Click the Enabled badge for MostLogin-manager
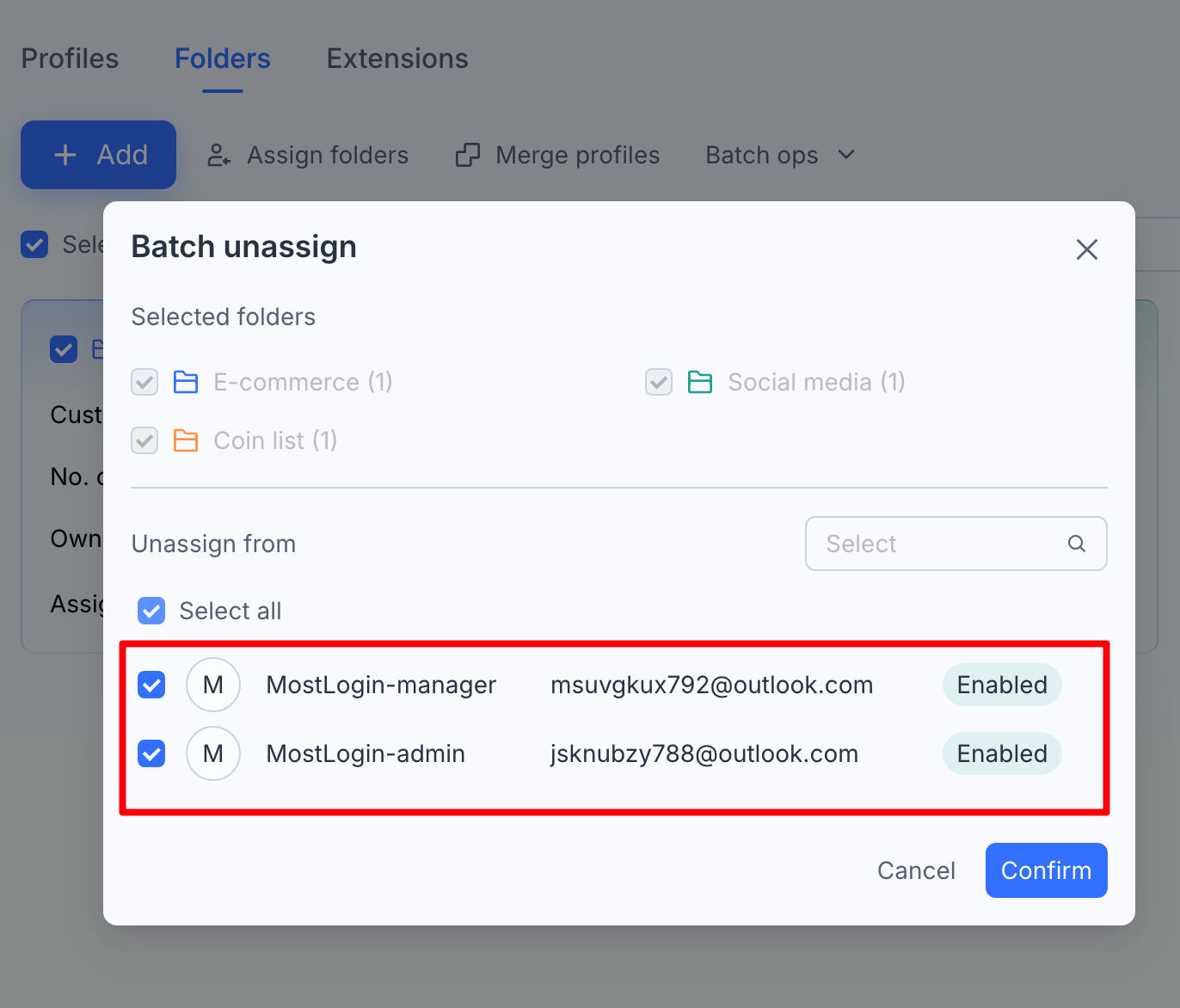Viewport: 1180px width, 1008px height. [x=1002, y=685]
